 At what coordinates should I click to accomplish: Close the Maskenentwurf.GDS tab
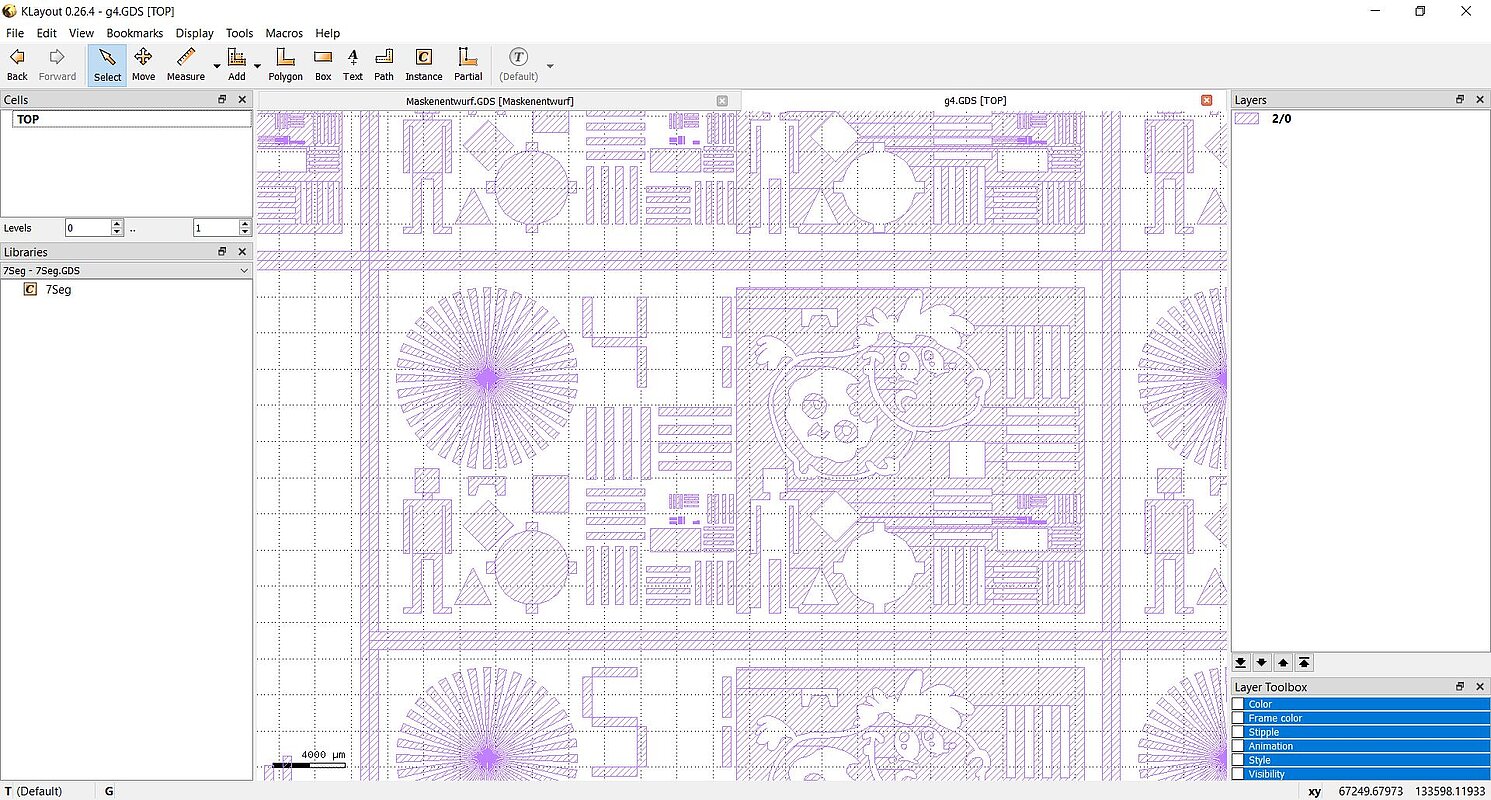(x=722, y=101)
